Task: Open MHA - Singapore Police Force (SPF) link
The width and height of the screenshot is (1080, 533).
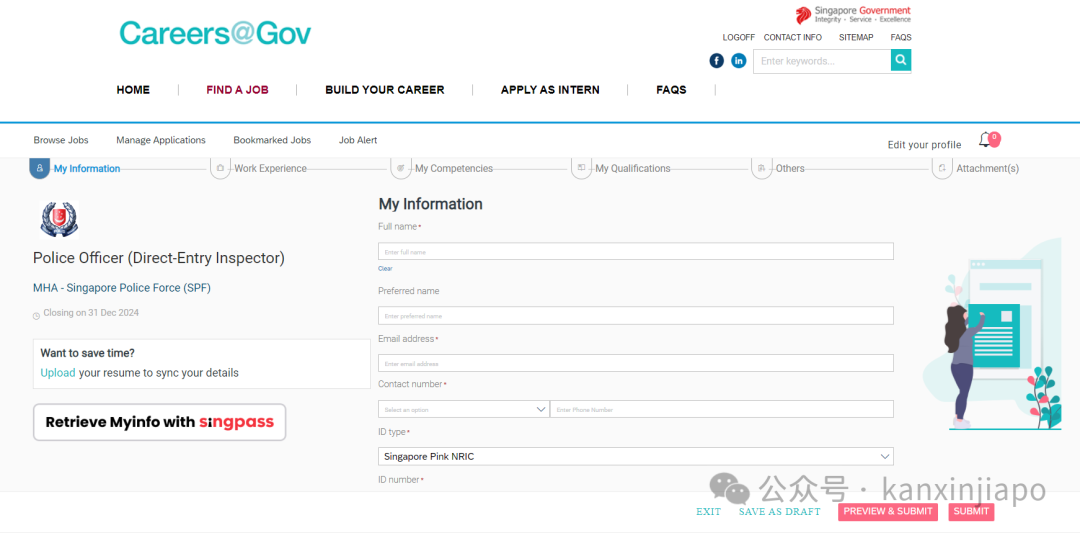Action: click(x=122, y=288)
